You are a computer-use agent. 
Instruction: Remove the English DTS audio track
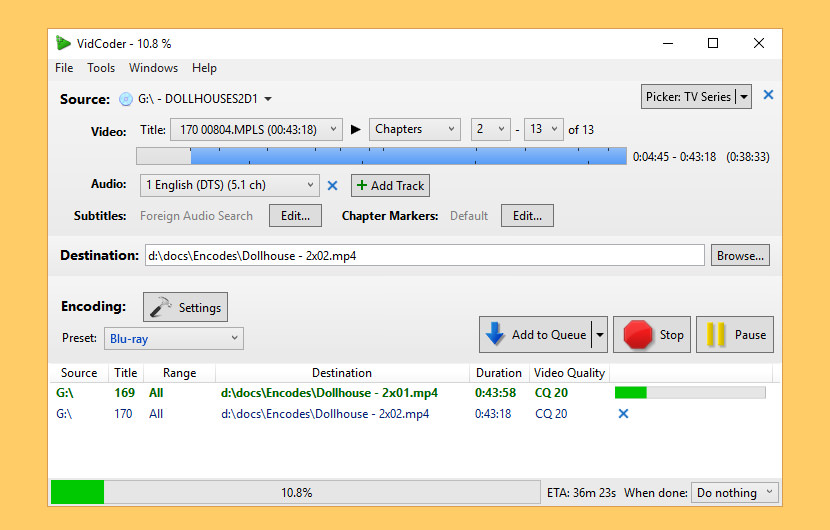pyautogui.click(x=332, y=185)
